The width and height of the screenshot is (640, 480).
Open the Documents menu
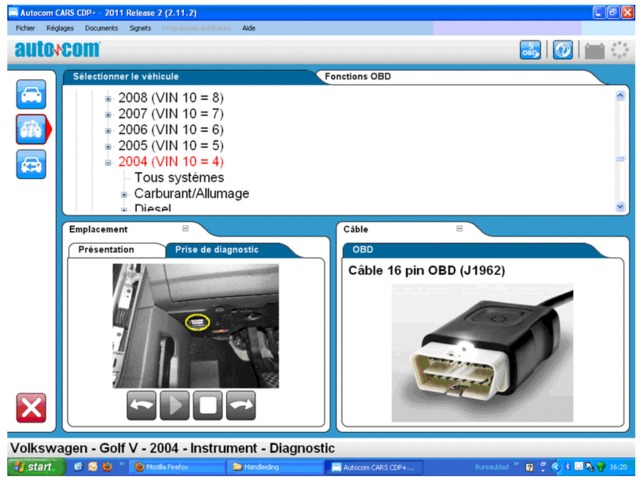pyautogui.click(x=101, y=28)
